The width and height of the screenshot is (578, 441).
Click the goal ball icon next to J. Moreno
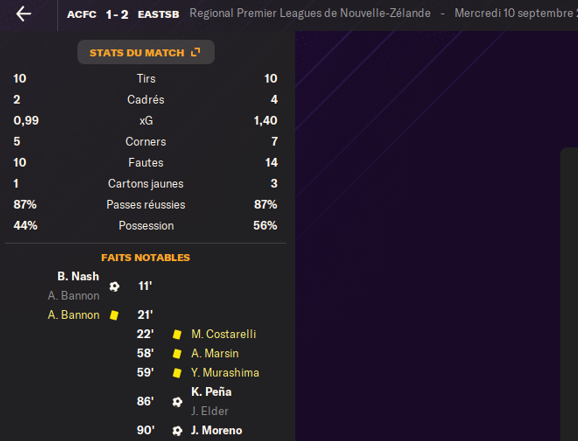point(177,430)
